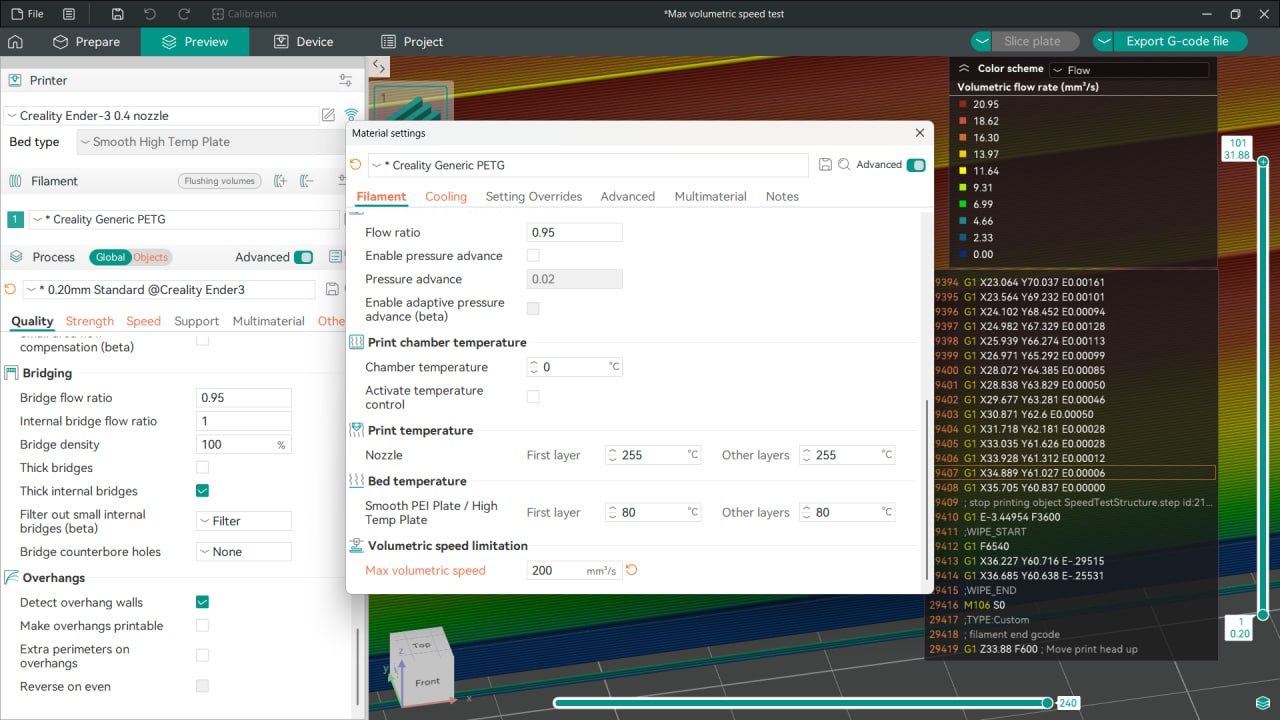1280x720 pixels.
Task: Open the sidebar Creality Generic PETG dropdown
Action: pyautogui.click(x=184, y=220)
